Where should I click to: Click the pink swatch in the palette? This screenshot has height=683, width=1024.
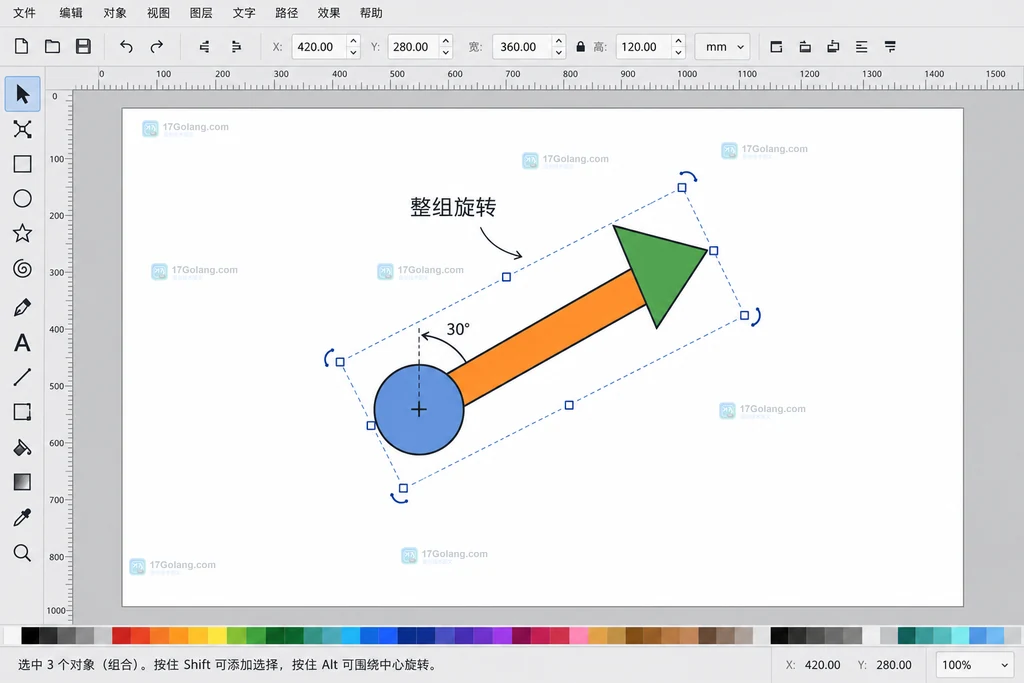click(579, 635)
